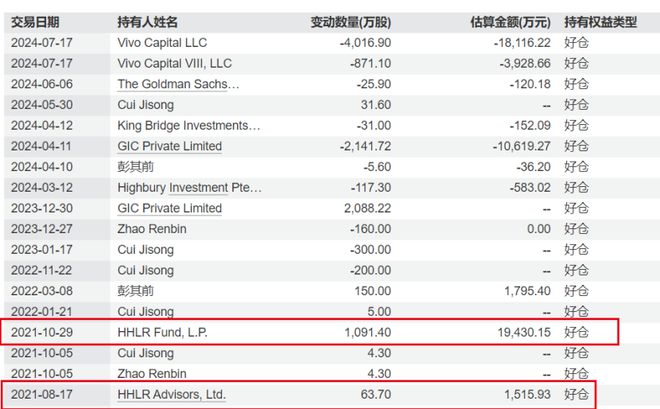The width and height of the screenshot is (660, 409).
Task: Click the 估算金额(万元) column header
Action: [510, 22]
